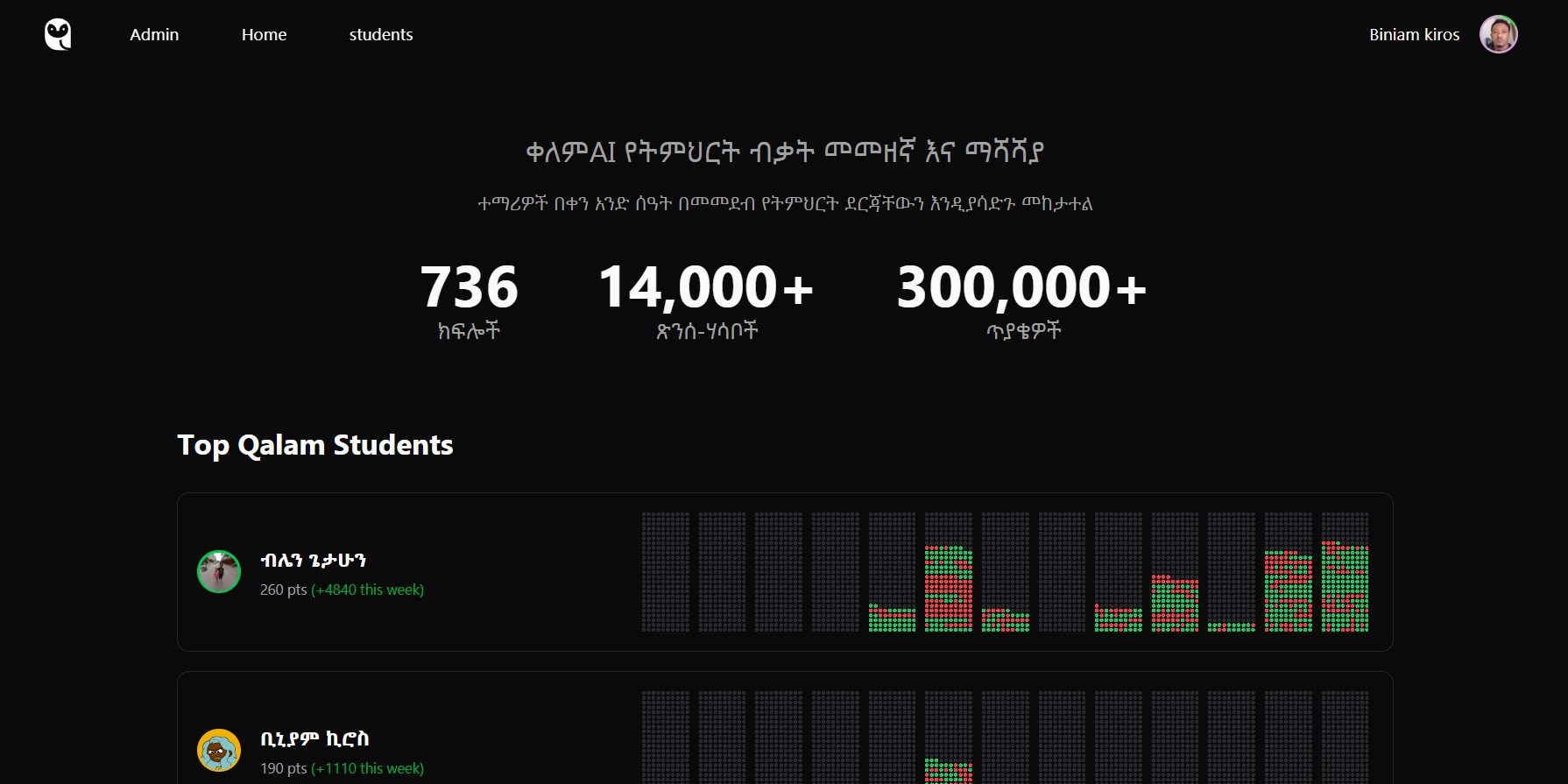Click the activity bar in second student card
Viewport: 1568px width, 784px height.
tap(948, 770)
